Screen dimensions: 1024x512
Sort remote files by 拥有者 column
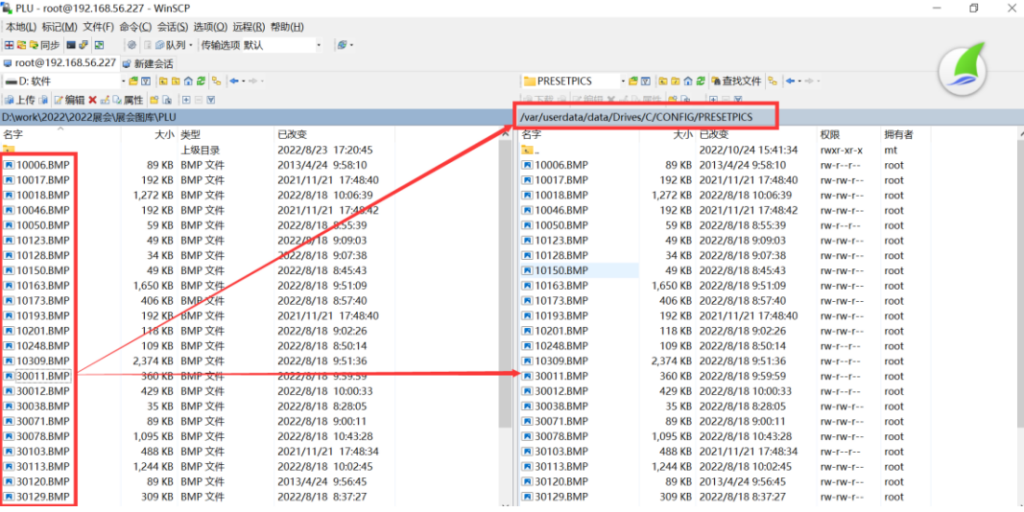(905, 135)
